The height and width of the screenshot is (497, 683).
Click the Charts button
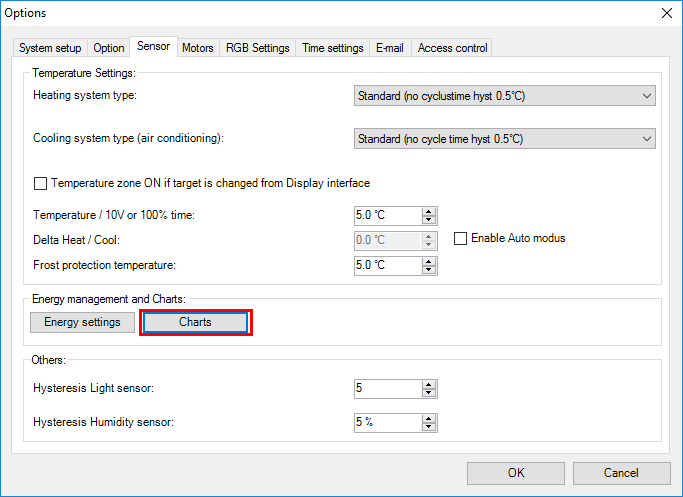click(195, 322)
